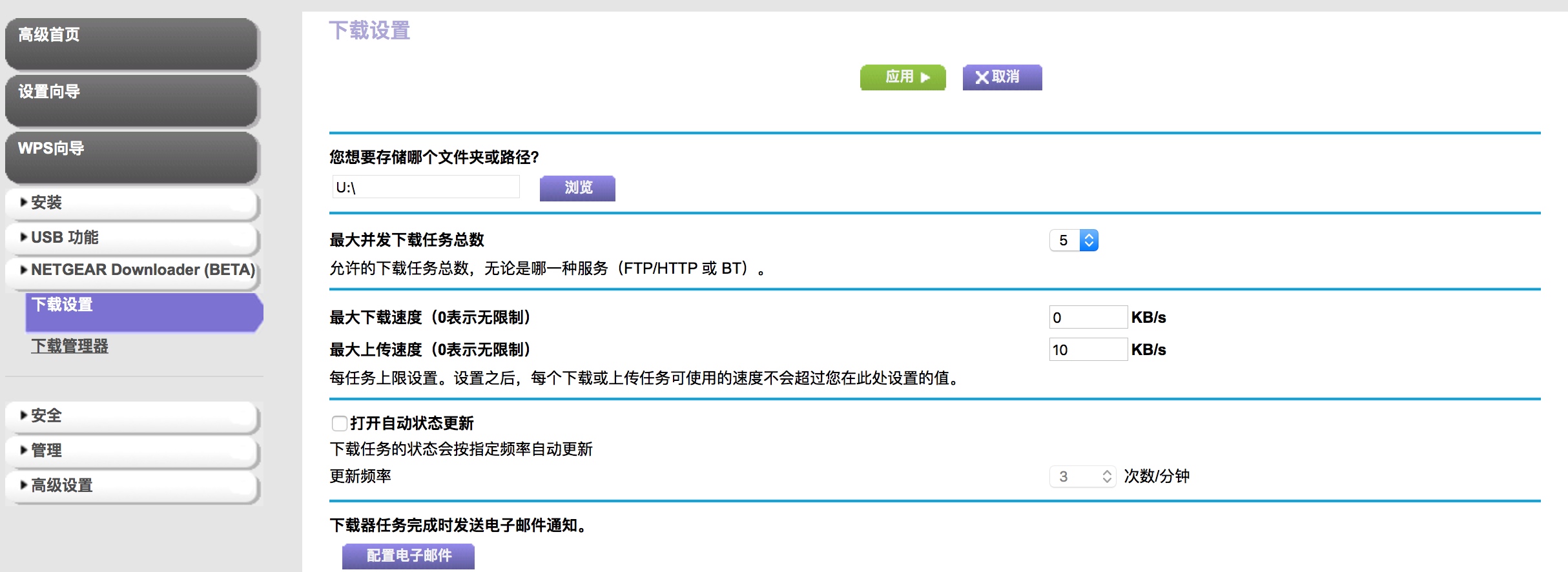Click the storage path field showing U:\
Viewport: 1568px width, 572px height.
[x=426, y=187]
